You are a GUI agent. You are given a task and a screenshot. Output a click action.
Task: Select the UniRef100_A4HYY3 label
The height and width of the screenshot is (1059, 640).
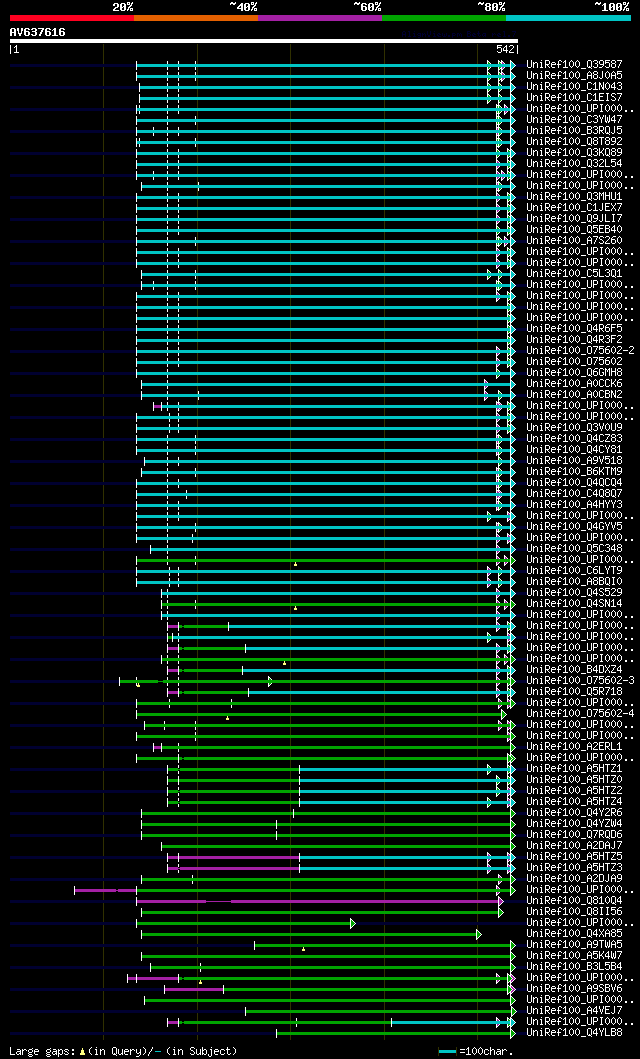coord(575,505)
